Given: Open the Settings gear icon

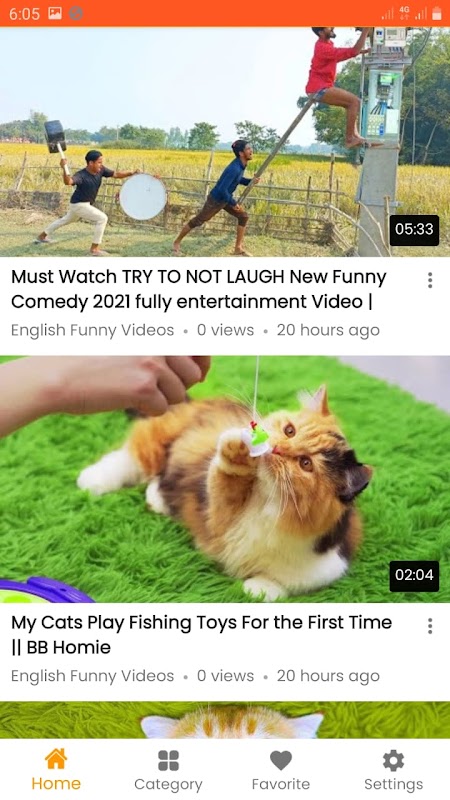Looking at the screenshot, I should click(x=393, y=760).
